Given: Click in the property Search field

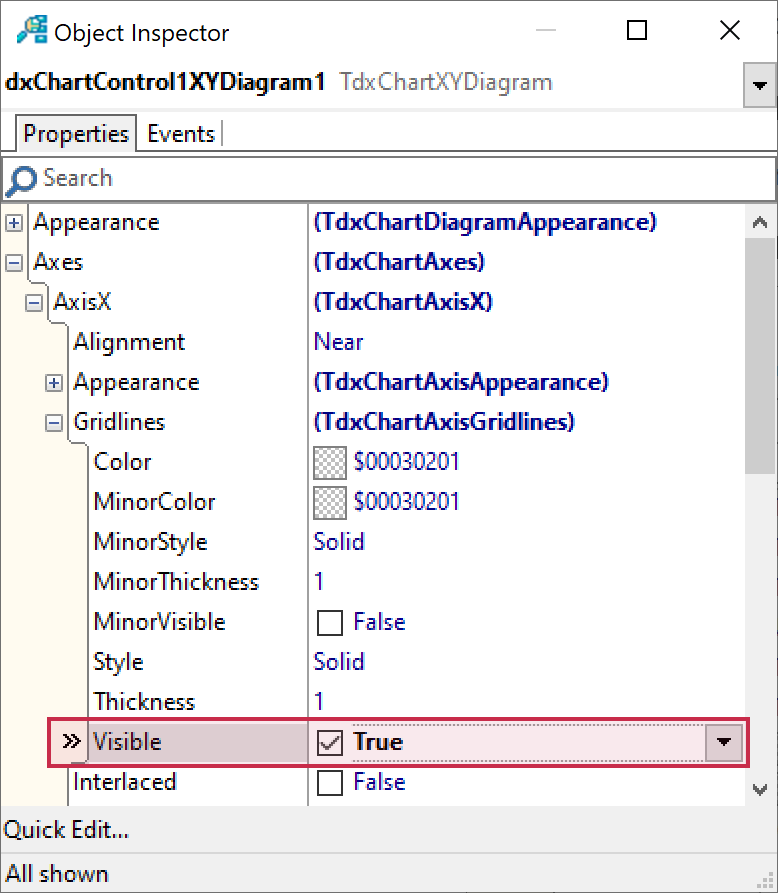Looking at the screenshot, I should click(x=400, y=179).
